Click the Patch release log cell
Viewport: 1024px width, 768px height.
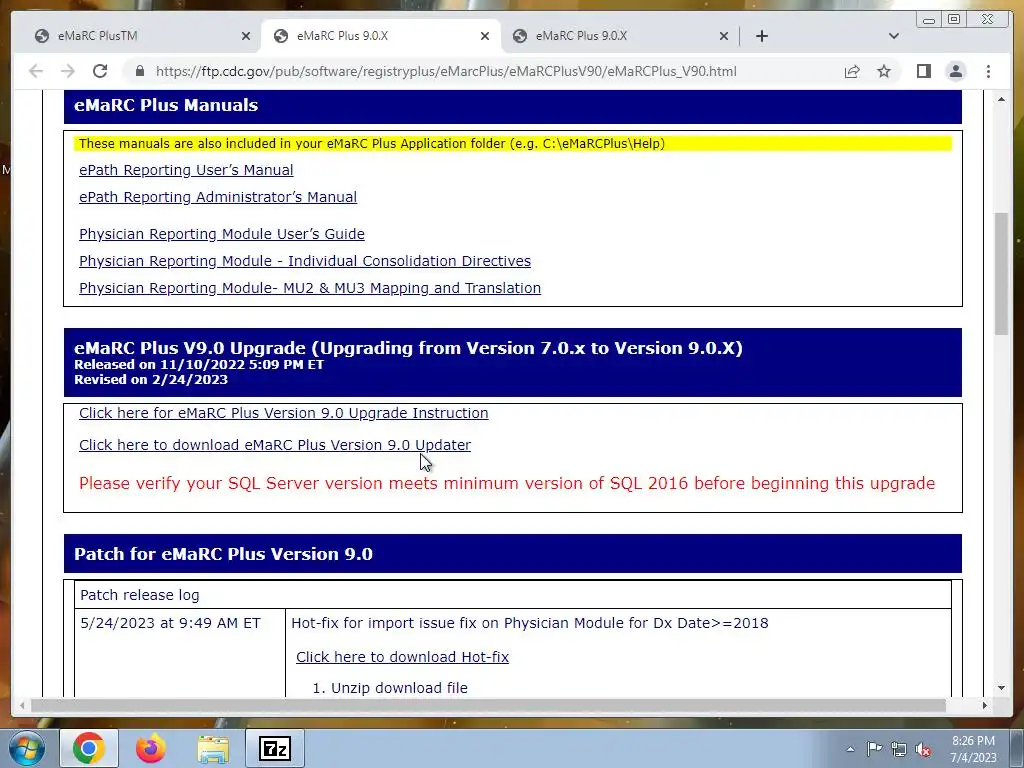tap(513, 595)
